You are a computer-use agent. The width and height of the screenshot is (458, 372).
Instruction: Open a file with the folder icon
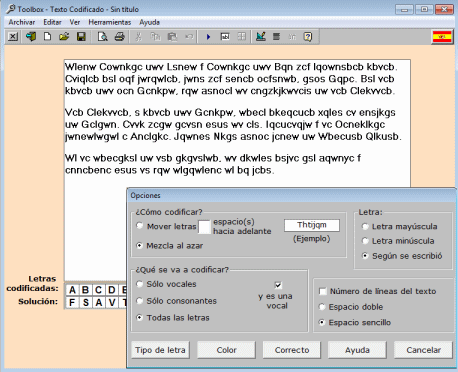point(64,36)
